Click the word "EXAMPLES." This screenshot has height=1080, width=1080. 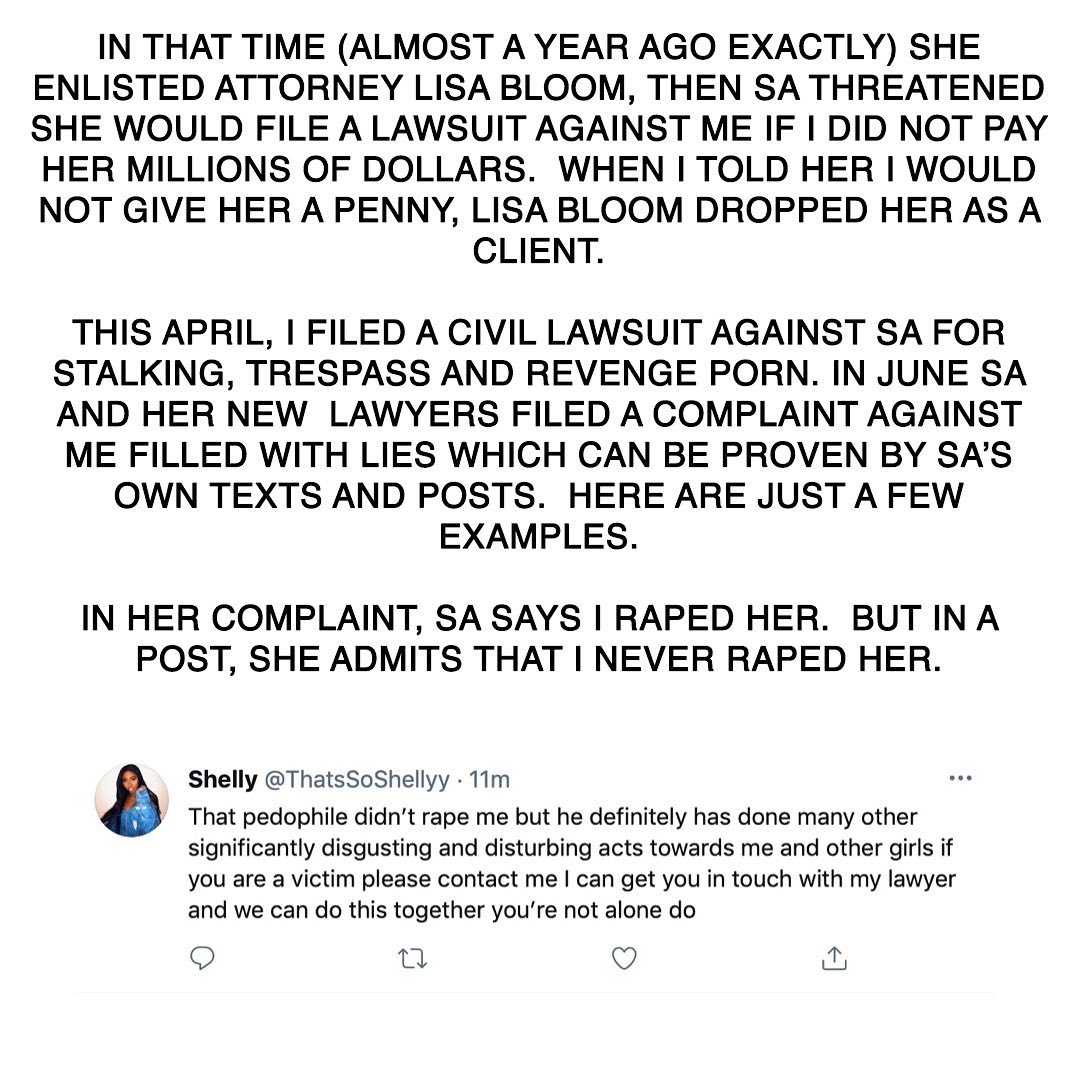tap(538, 536)
